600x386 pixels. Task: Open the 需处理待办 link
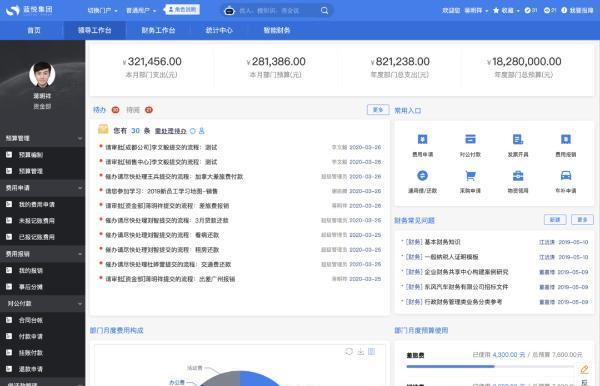(x=170, y=131)
